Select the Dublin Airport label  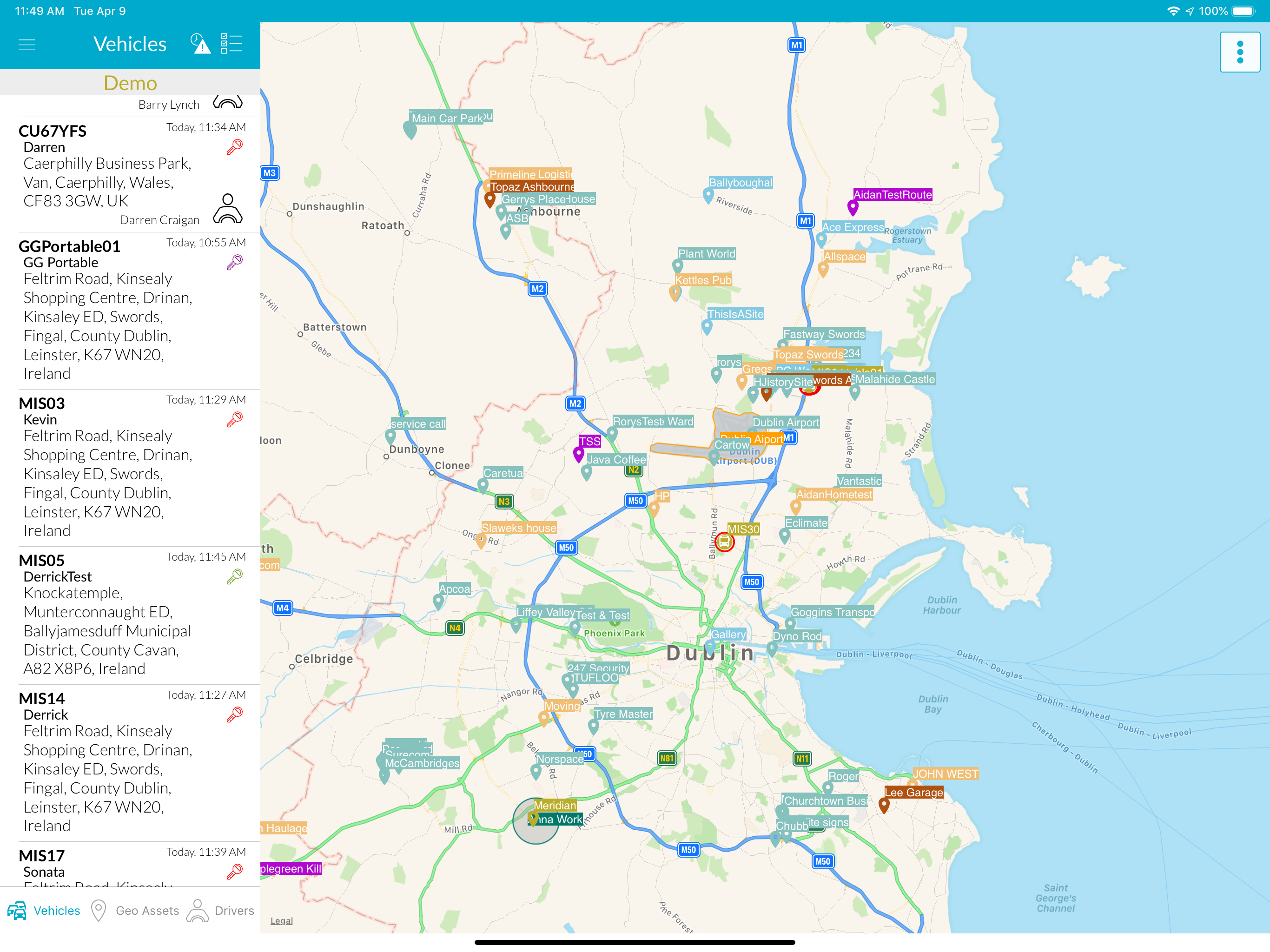pyautogui.click(x=786, y=422)
